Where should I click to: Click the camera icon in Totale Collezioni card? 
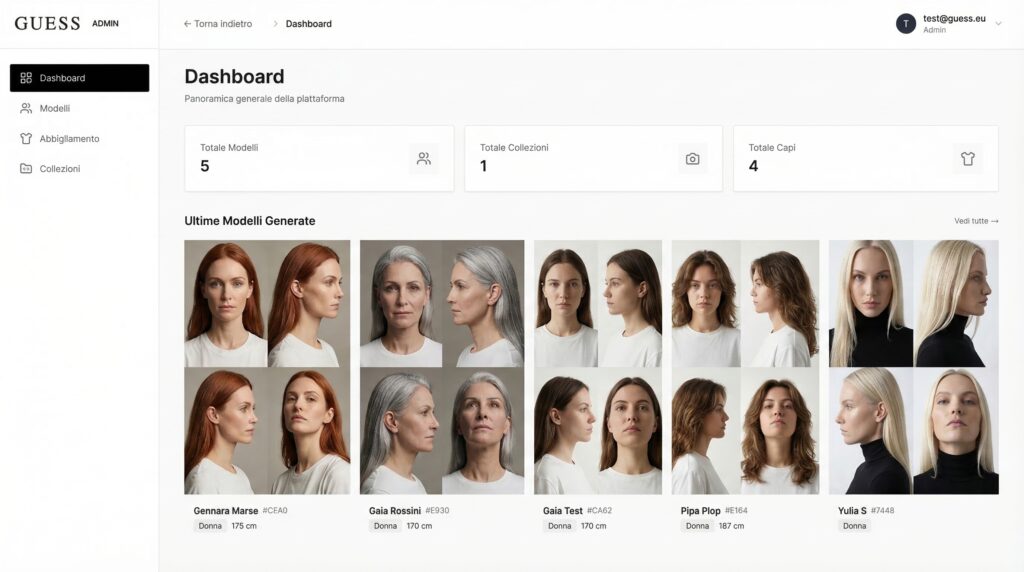point(692,158)
